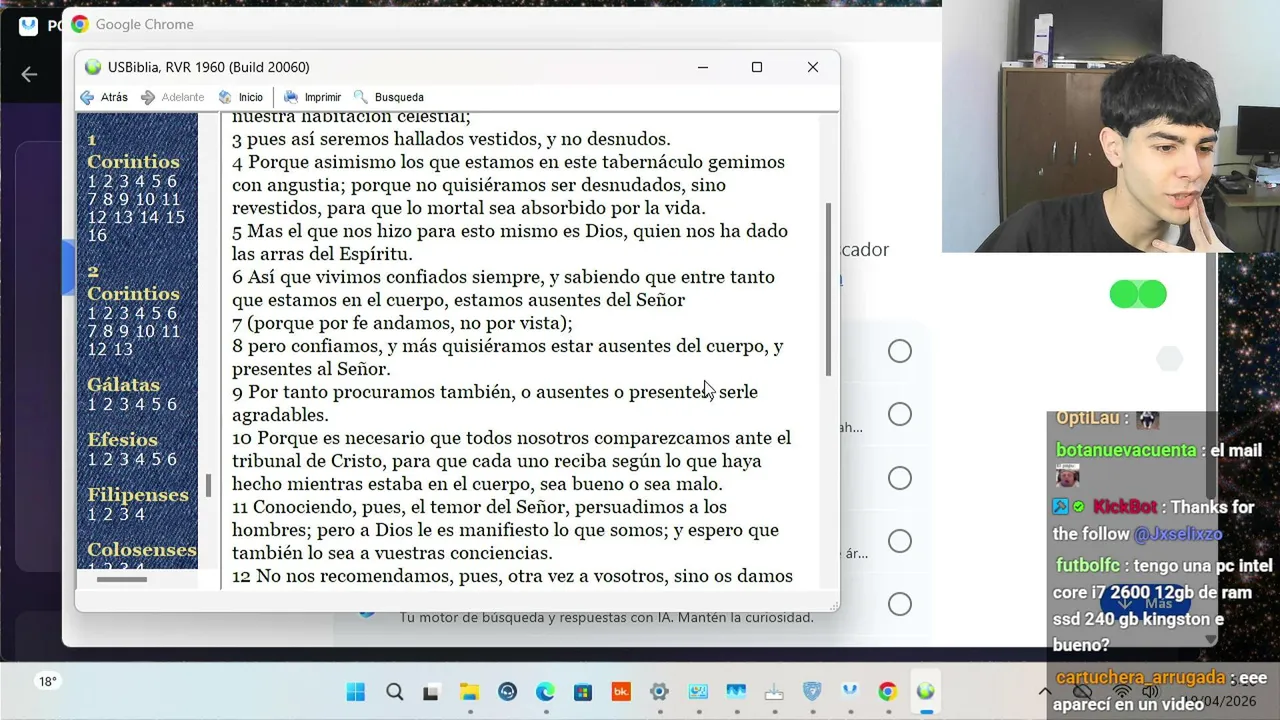Click verse text '9 Por tanto procuramos también'

(x=375, y=392)
